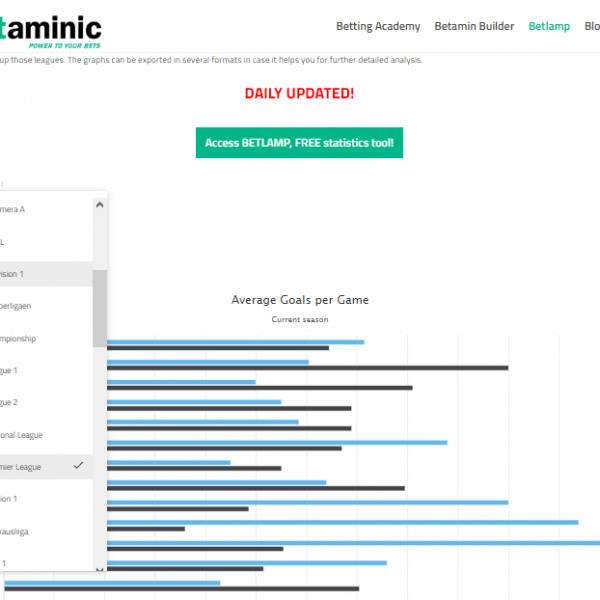Click the dropdown list scroll down arrow

pyautogui.click(x=99, y=569)
